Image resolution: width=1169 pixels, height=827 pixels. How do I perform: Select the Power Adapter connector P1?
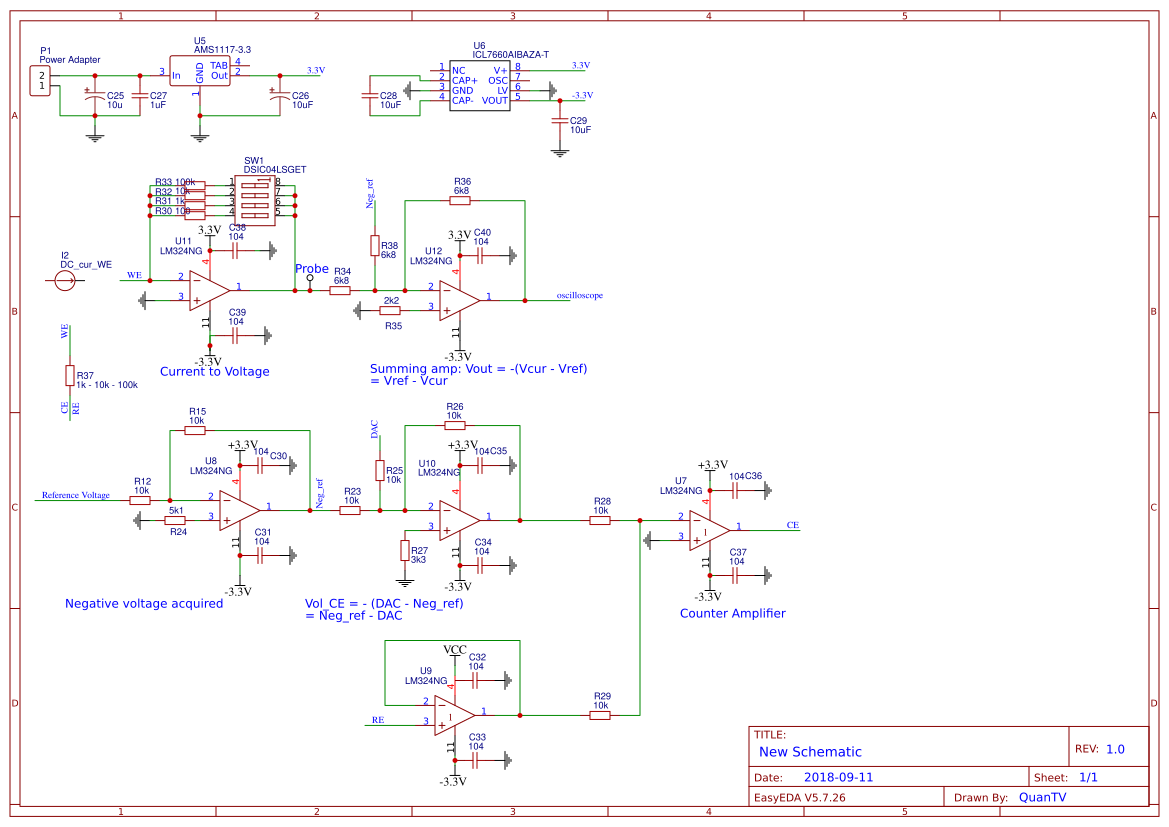pyautogui.click(x=42, y=80)
